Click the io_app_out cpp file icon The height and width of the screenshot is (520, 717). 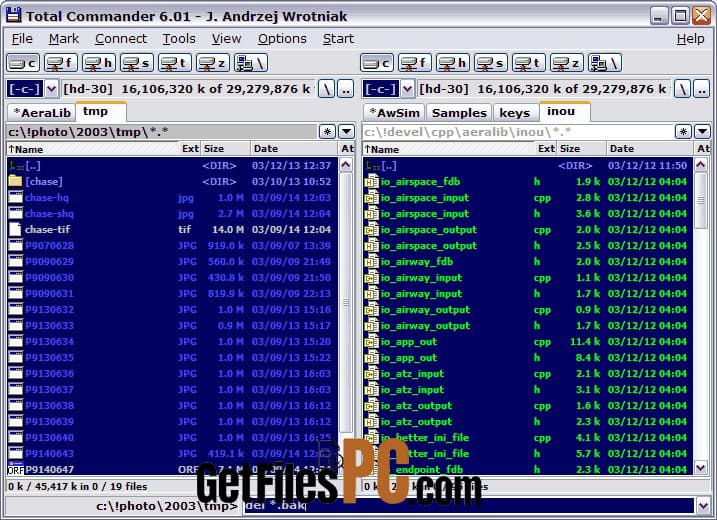point(371,342)
